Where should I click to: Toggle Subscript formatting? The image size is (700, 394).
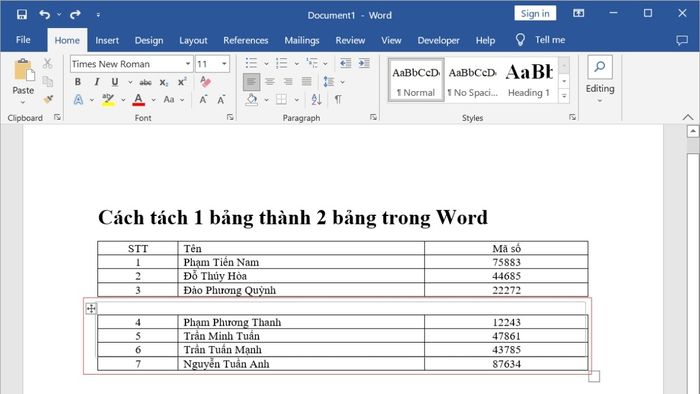pyautogui.click(x=164, y=82)
